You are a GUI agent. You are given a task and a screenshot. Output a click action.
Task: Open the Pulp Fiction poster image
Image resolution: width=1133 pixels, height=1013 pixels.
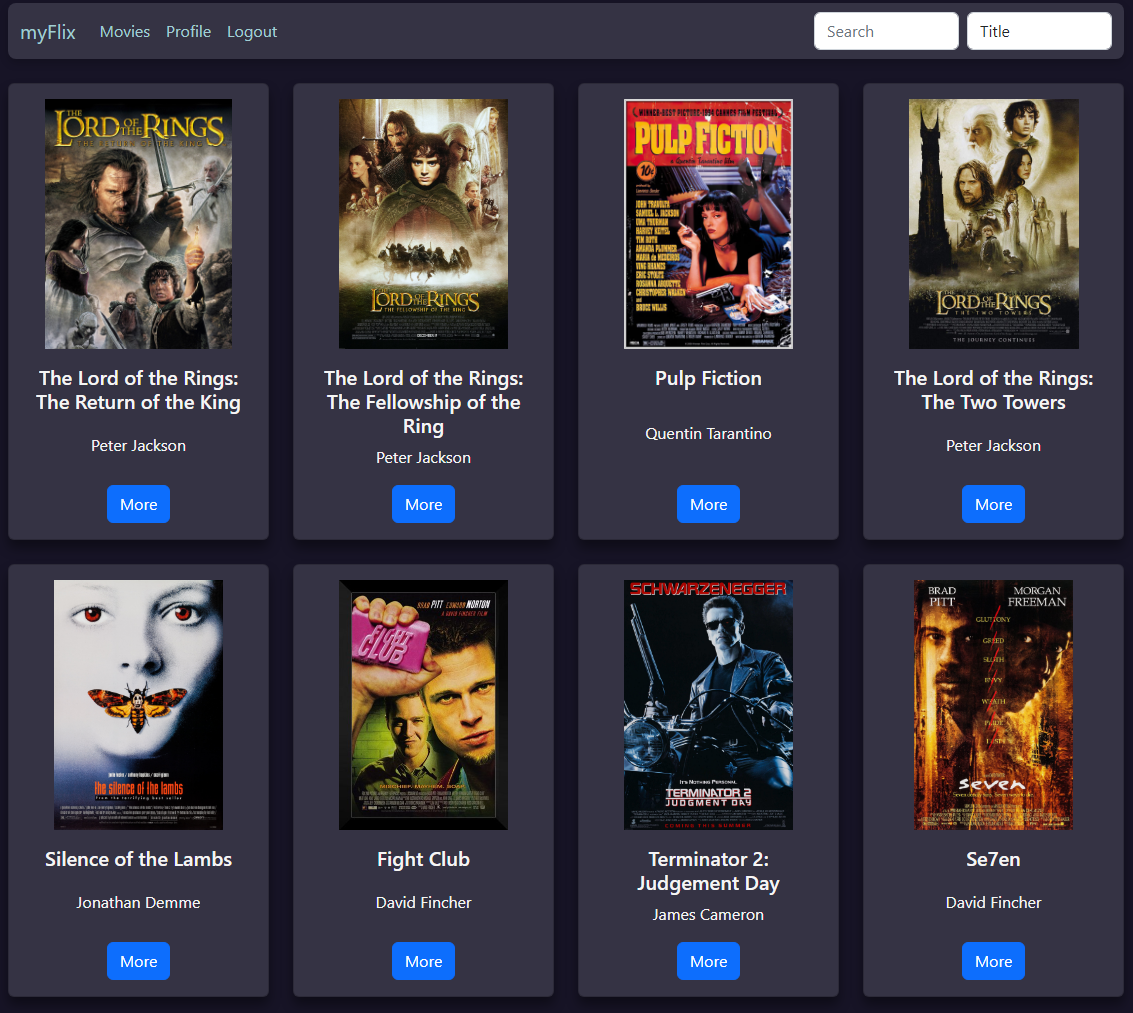[708, 224]
